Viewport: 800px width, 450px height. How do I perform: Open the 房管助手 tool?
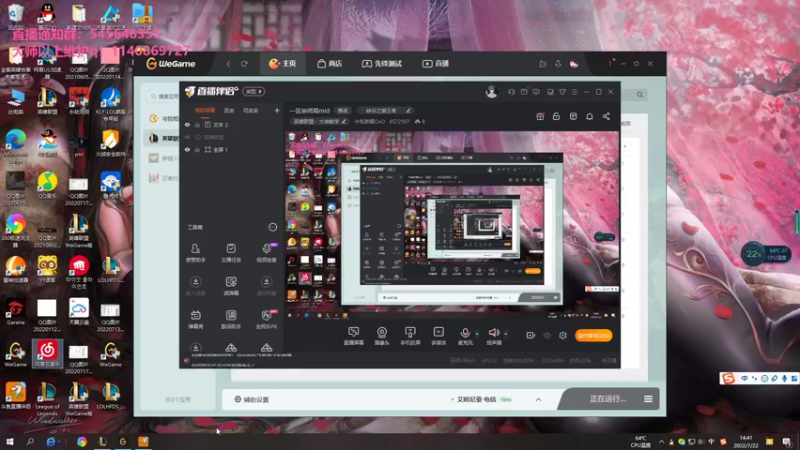(195, 253)
